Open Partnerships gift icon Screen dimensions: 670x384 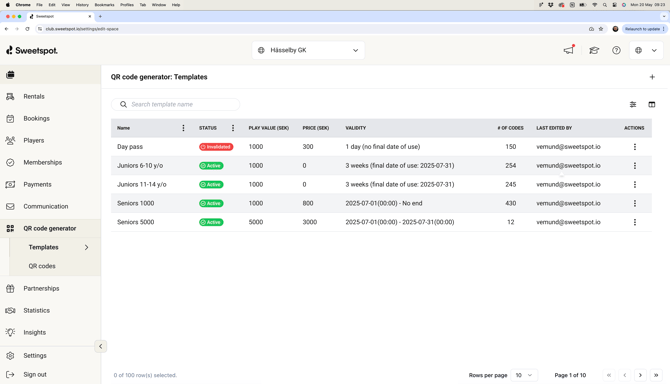coord(10,288)
